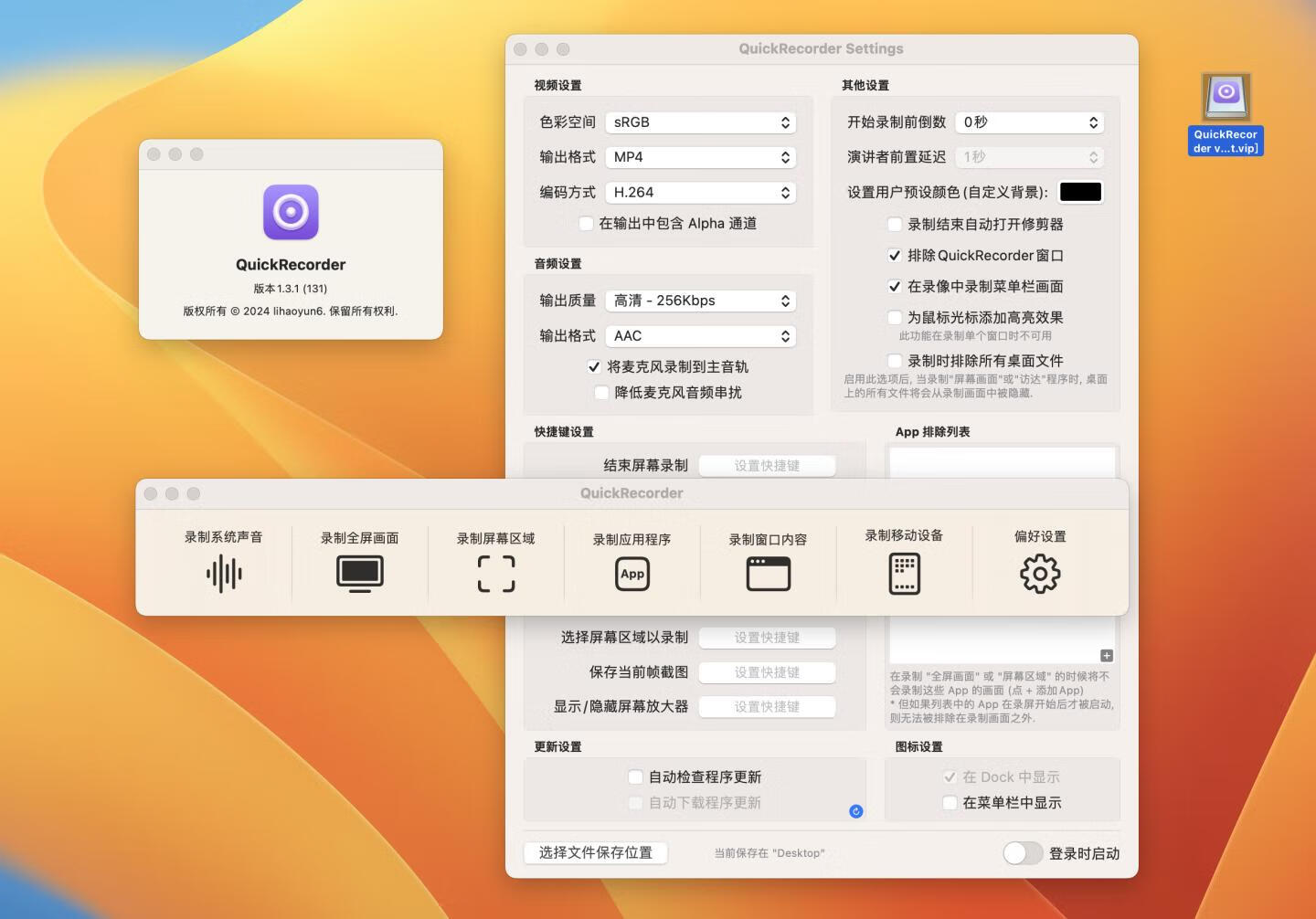Set shortcut for ending screen recording
The image size is (1316, 919).
click(x=768, y=466)
